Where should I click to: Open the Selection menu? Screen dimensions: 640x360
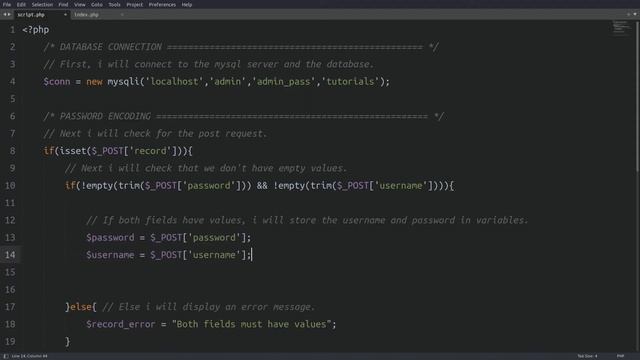coord(42,4)
